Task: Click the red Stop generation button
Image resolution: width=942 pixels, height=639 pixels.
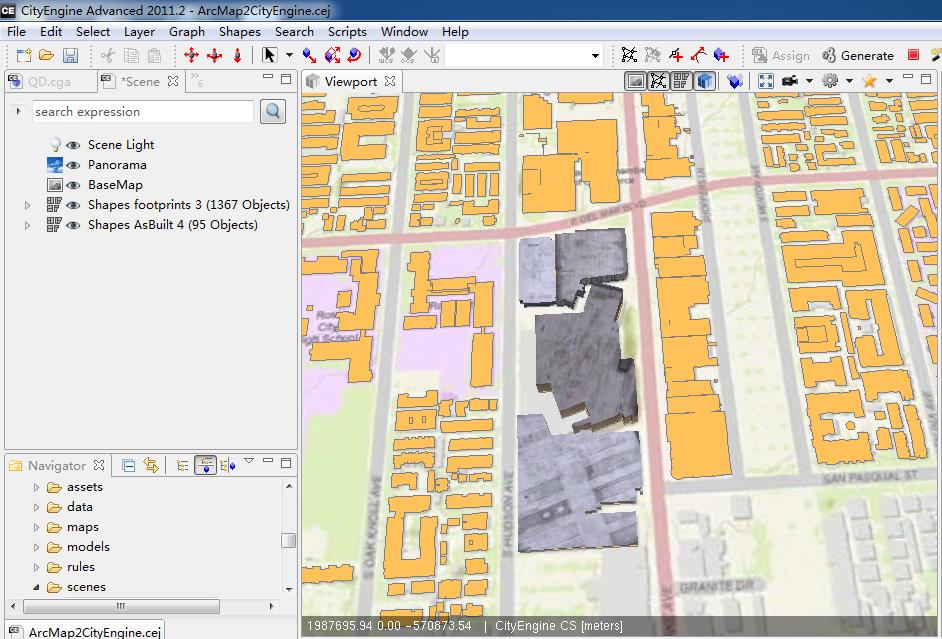Action: pos(913,55)
